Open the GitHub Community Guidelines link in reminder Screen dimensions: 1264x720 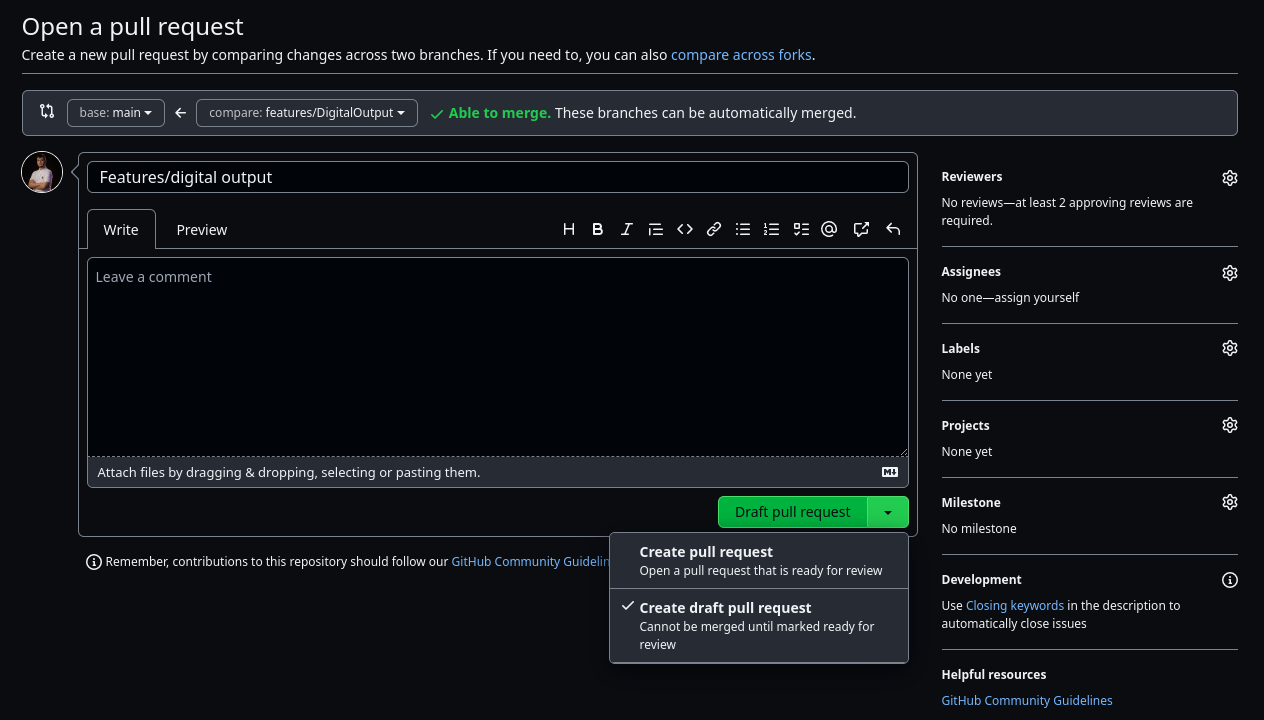click(531, 562)
